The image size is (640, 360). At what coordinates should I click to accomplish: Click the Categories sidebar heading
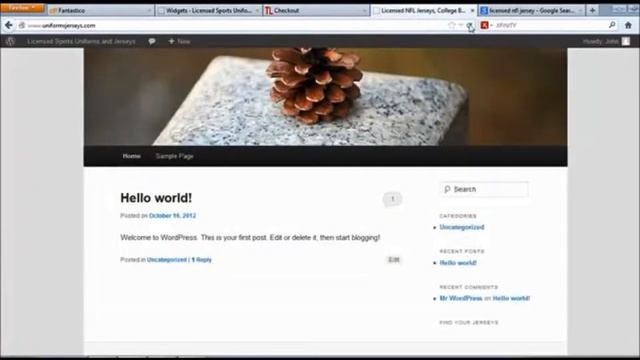click(458, 216)
